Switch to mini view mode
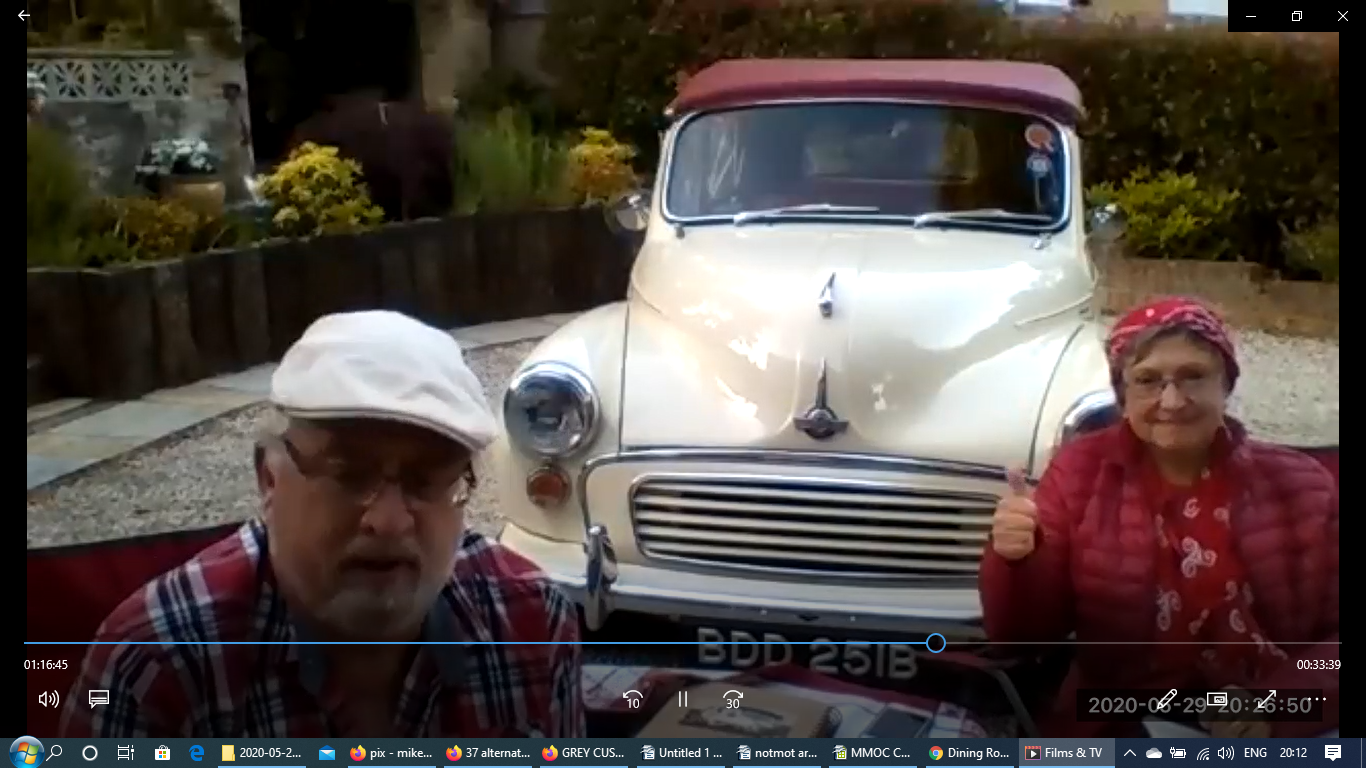 [1217, 699]
